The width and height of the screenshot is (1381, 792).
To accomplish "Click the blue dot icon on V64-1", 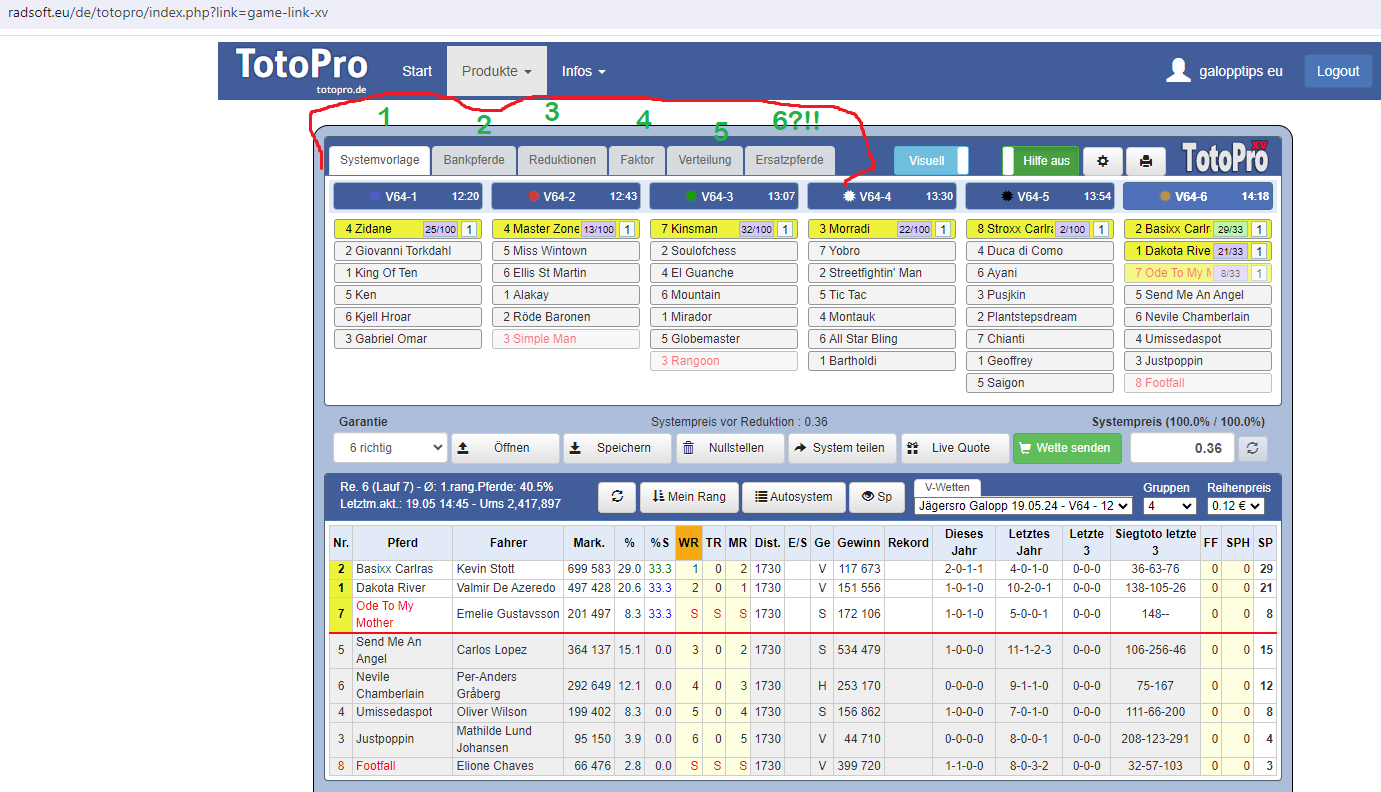I will pyautogui.click(x=375, y=197).
